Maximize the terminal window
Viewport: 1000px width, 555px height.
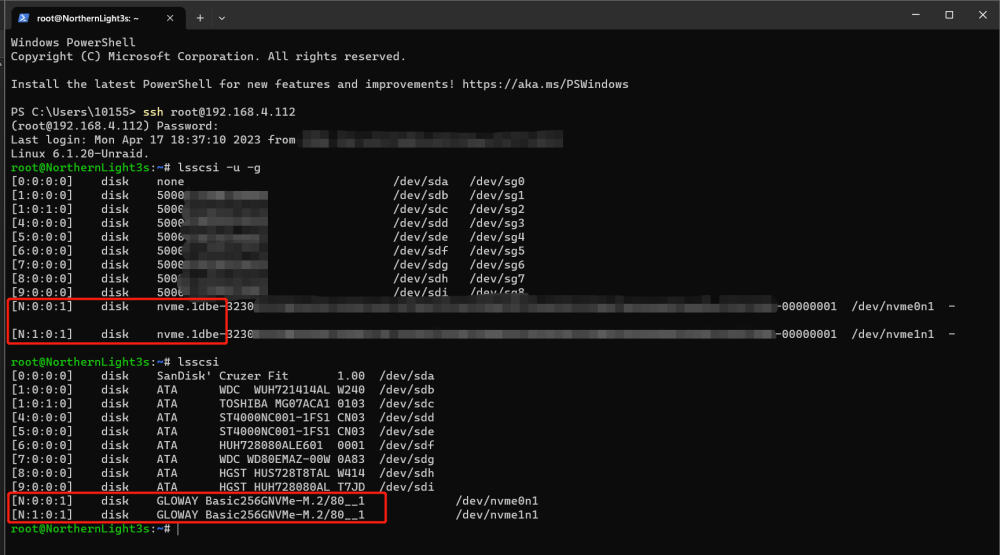pos(949,14)
